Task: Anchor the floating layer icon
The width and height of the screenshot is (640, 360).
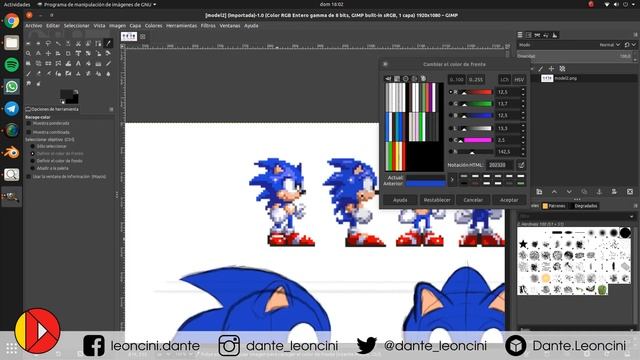Action: tap(599, 191)
